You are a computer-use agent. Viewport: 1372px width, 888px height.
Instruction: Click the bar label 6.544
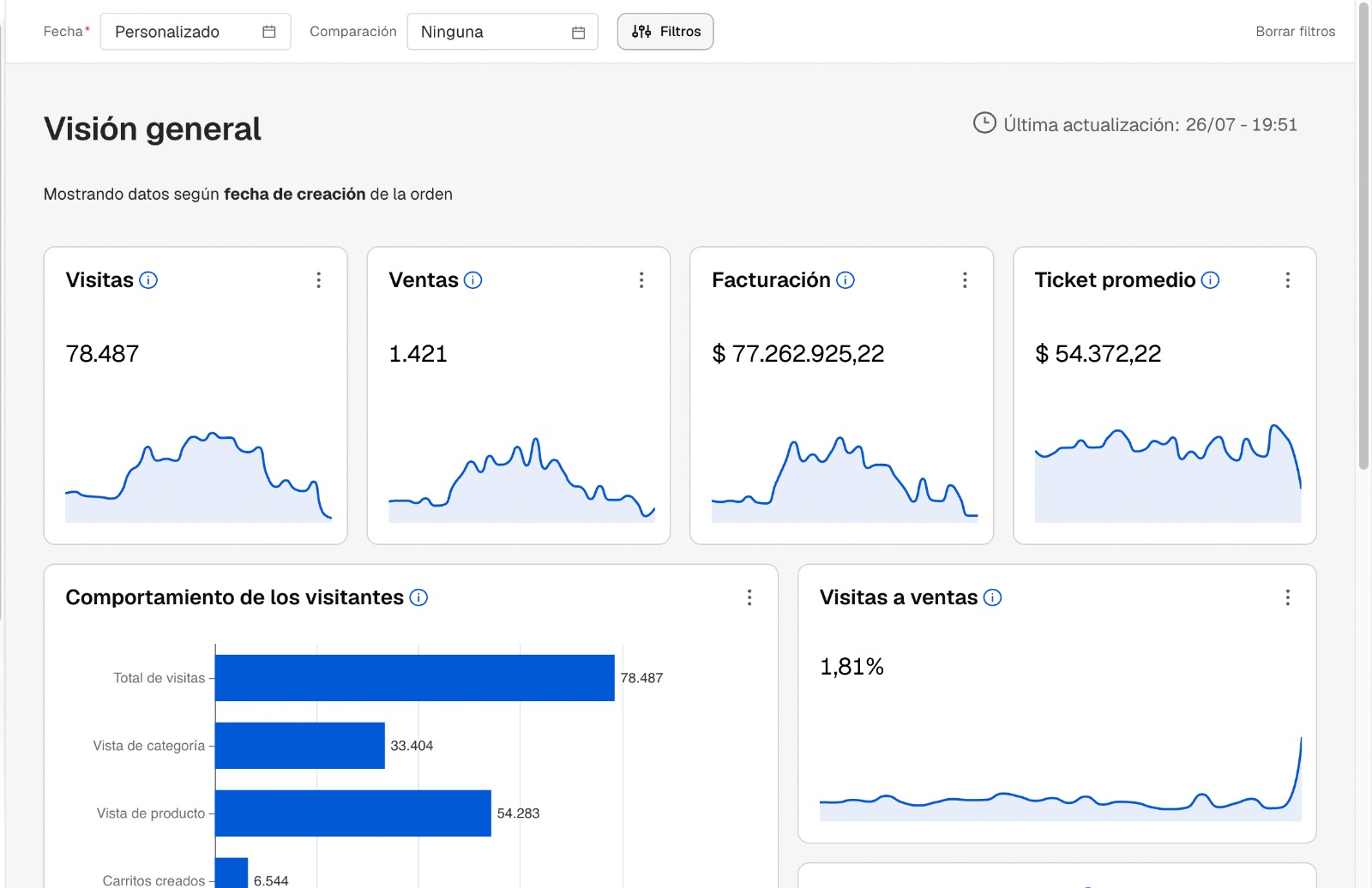coord(271,880)
